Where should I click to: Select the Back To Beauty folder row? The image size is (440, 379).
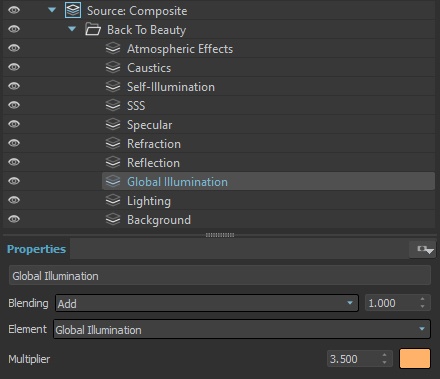click(219, 29)
